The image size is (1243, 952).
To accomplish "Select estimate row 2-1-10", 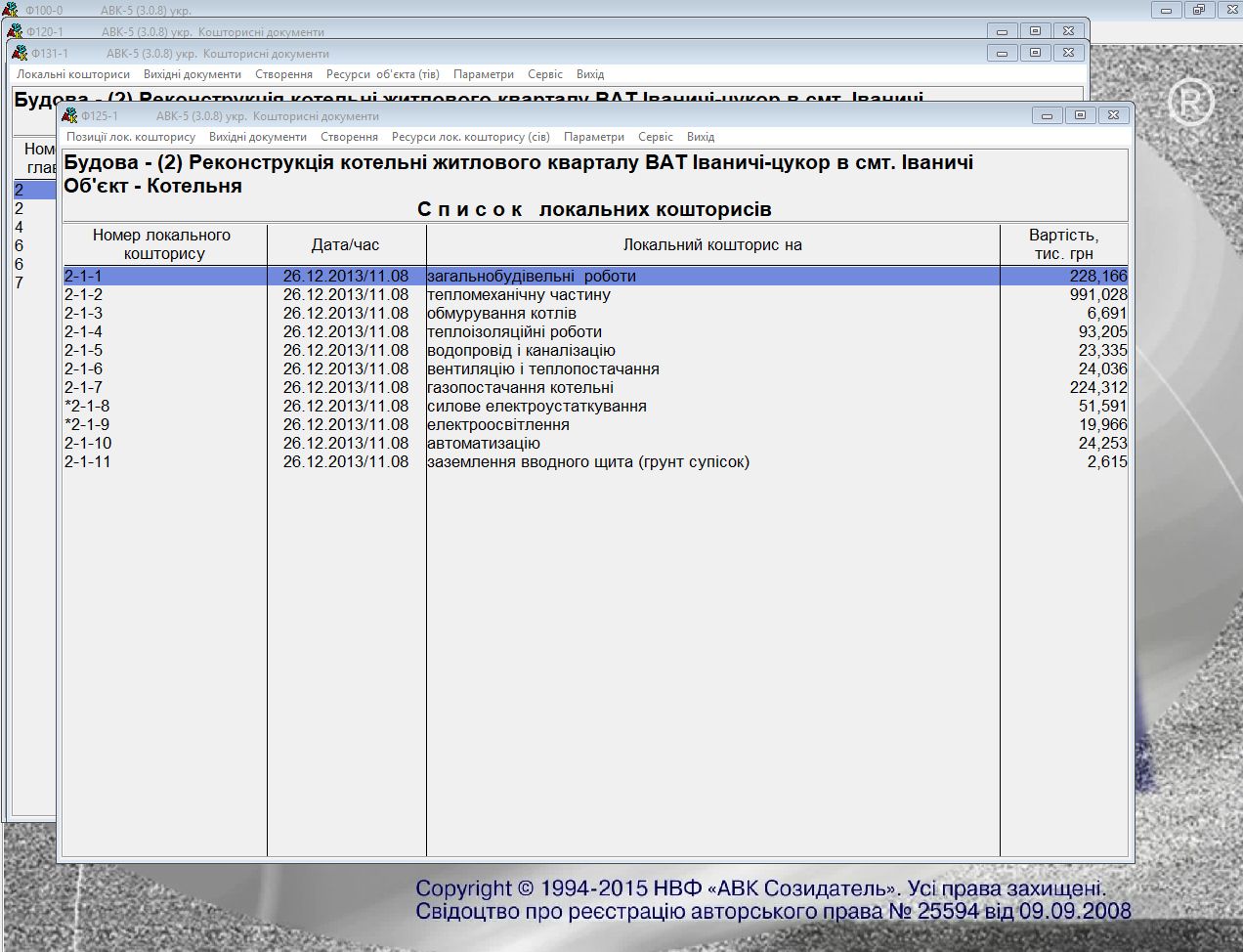I will point(595,443).
